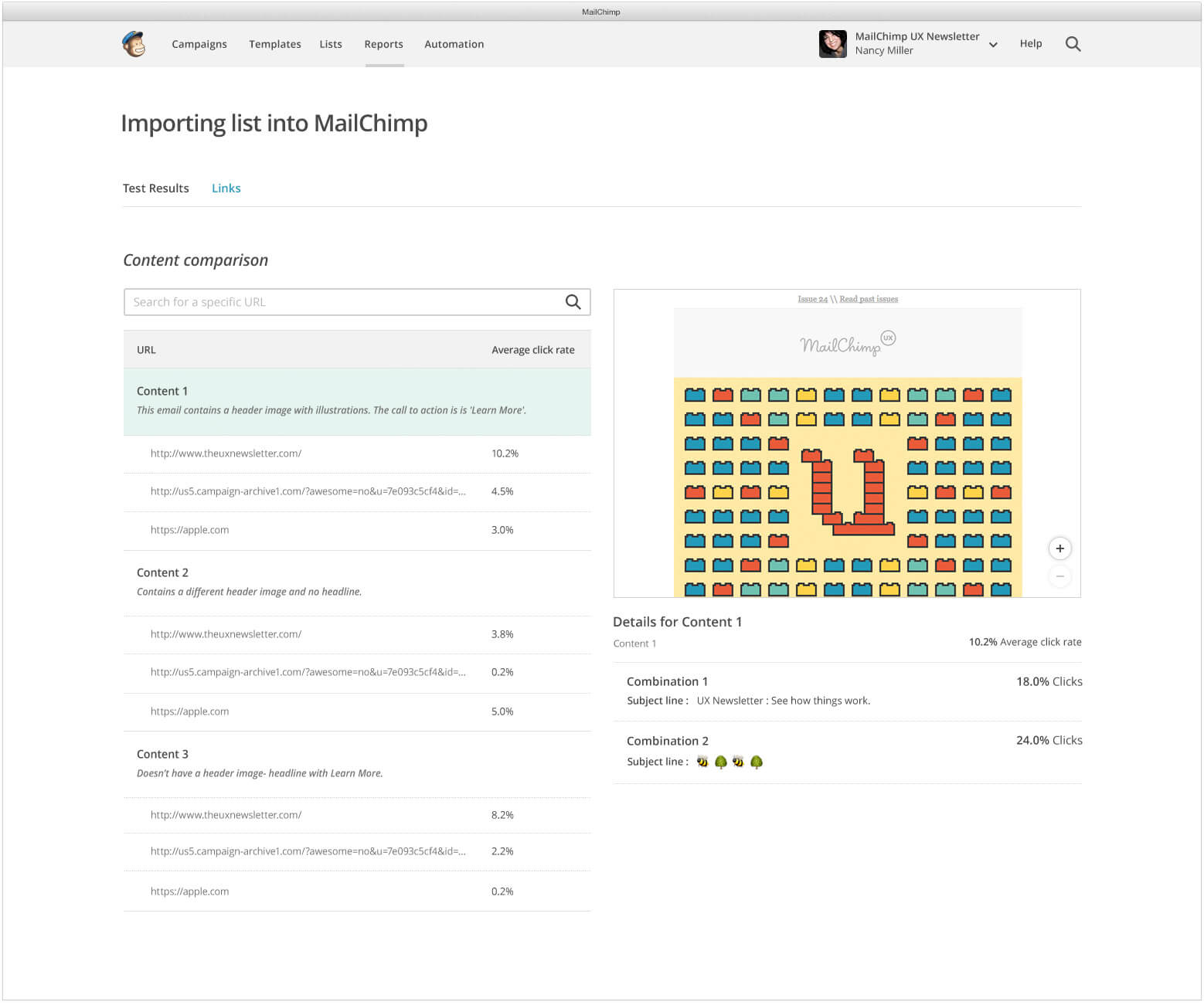The height and width of the screenshot is (1005, 1204).
Task: Click the MailChimp UX script logo in the preview
Action: tap(847, 342)
